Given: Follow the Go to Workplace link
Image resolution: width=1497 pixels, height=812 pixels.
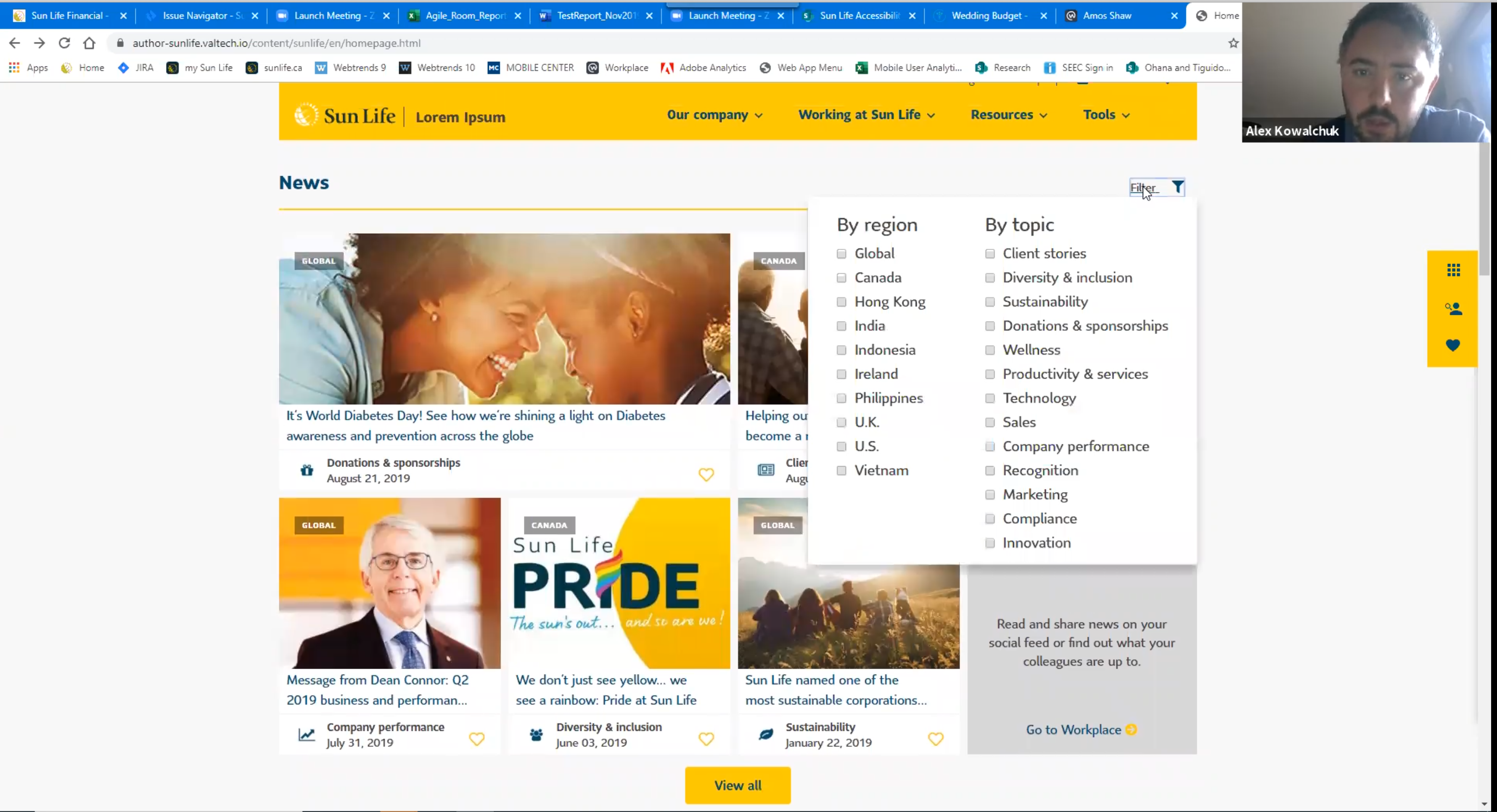Looking at the screenshot, I should [x=1081, y=730].
